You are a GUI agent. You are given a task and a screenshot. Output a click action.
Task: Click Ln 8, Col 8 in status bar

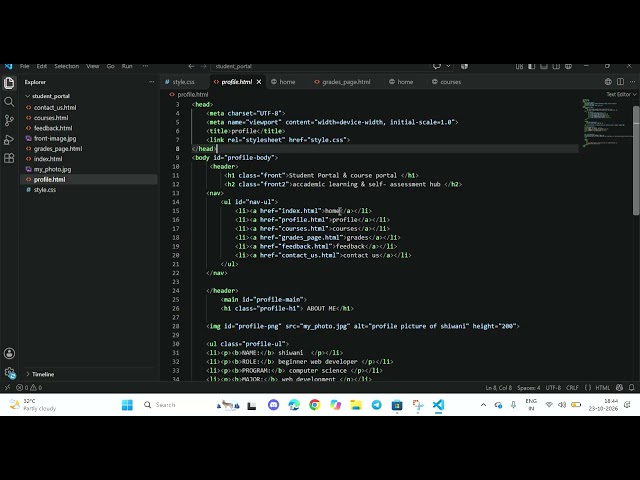coord(498,387)
